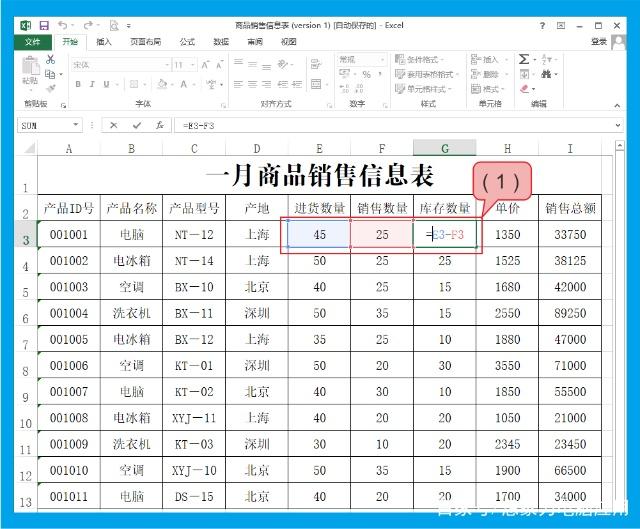This screenshot has width=640, height=529.
Task: Click the Borders icon
Action: click(x=134, y=84)
